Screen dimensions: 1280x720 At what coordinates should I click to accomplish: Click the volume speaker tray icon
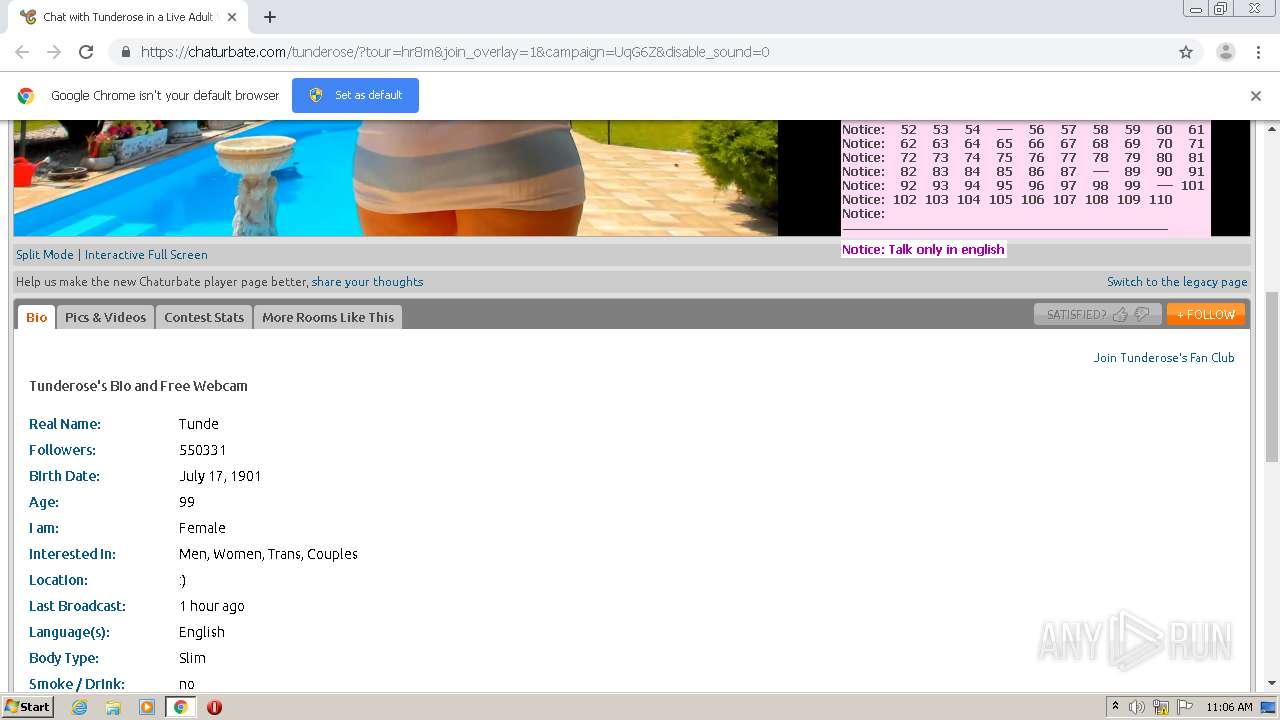tap(1137, 707)
